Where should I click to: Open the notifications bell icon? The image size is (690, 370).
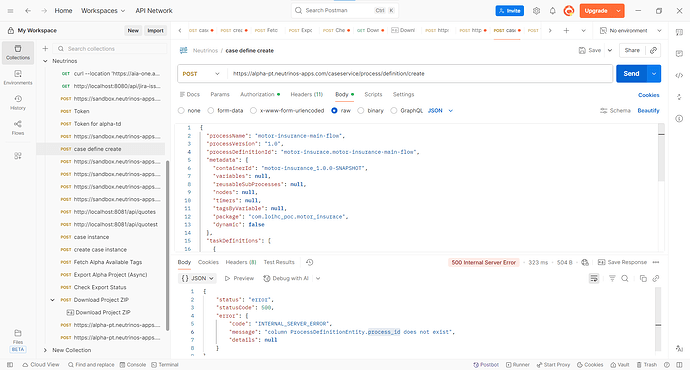pyautogui.click(x=552, y=11)
